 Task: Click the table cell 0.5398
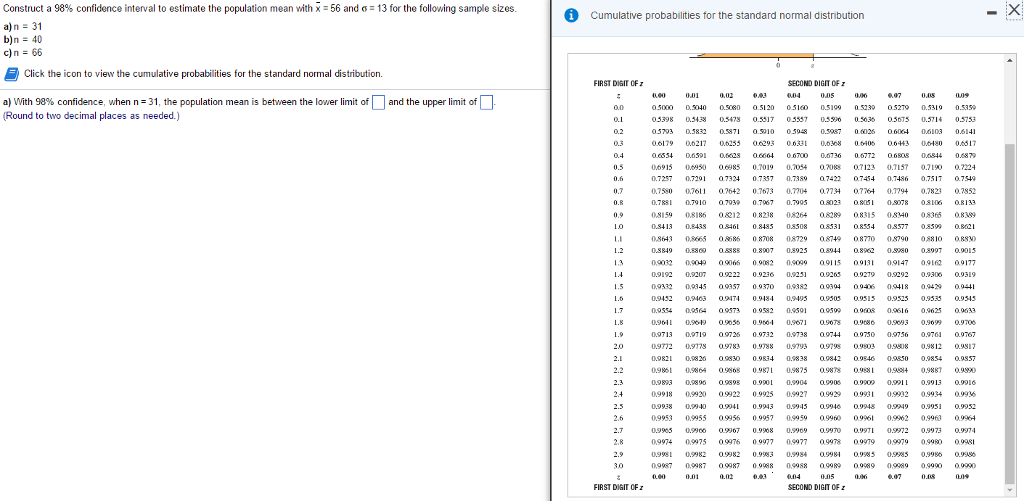click(x=662, y=120)
